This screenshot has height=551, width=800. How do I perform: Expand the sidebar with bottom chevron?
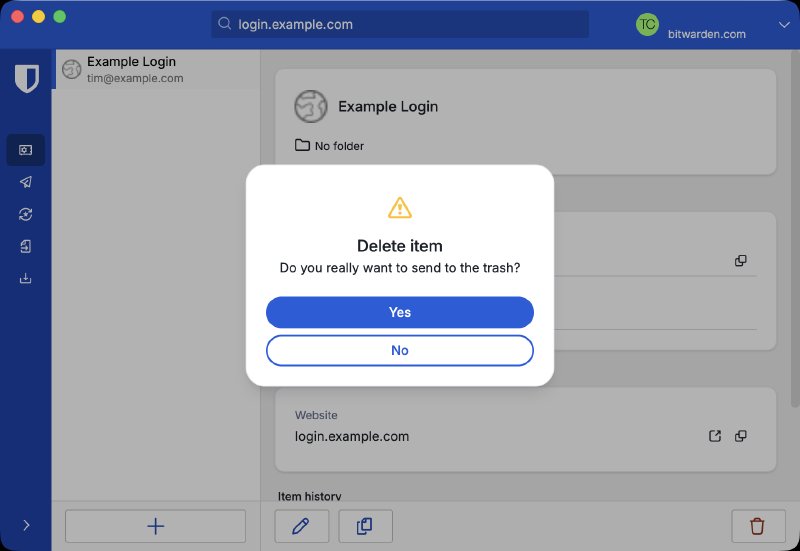26,525
